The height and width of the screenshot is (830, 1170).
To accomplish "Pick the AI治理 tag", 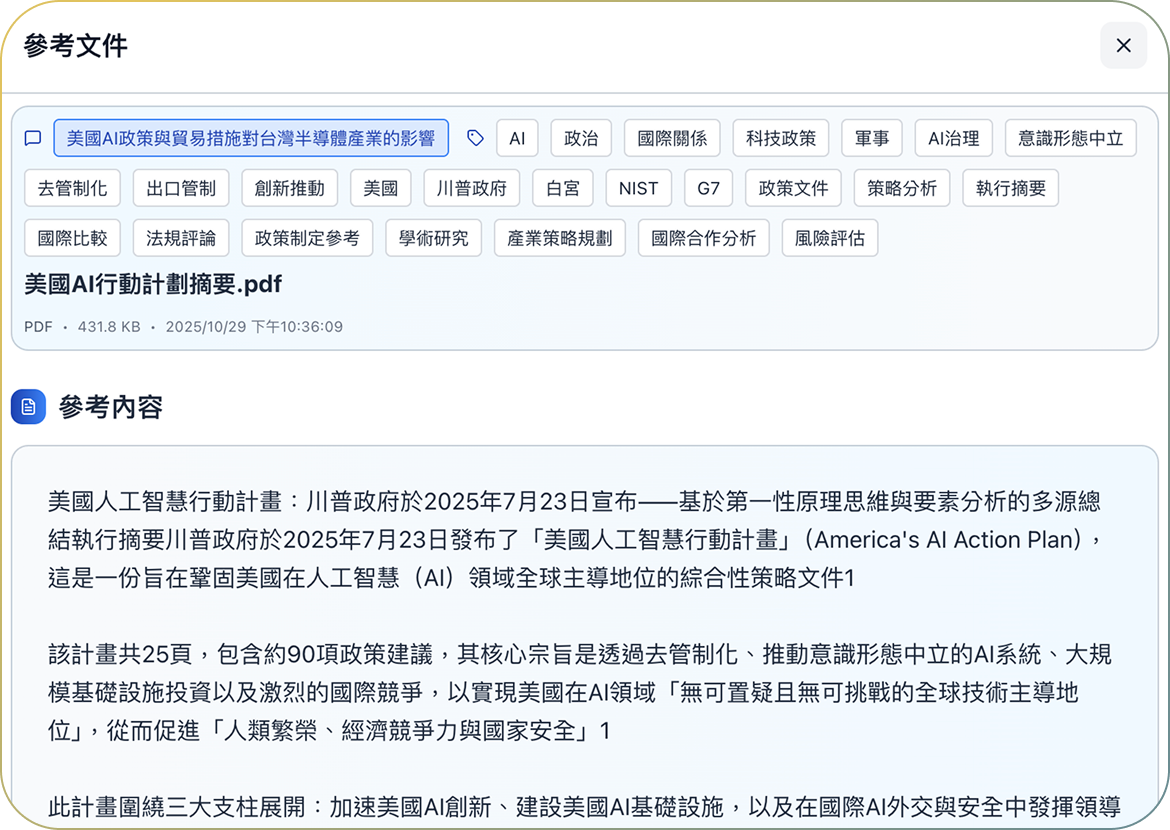I will [x=953, y=138].
